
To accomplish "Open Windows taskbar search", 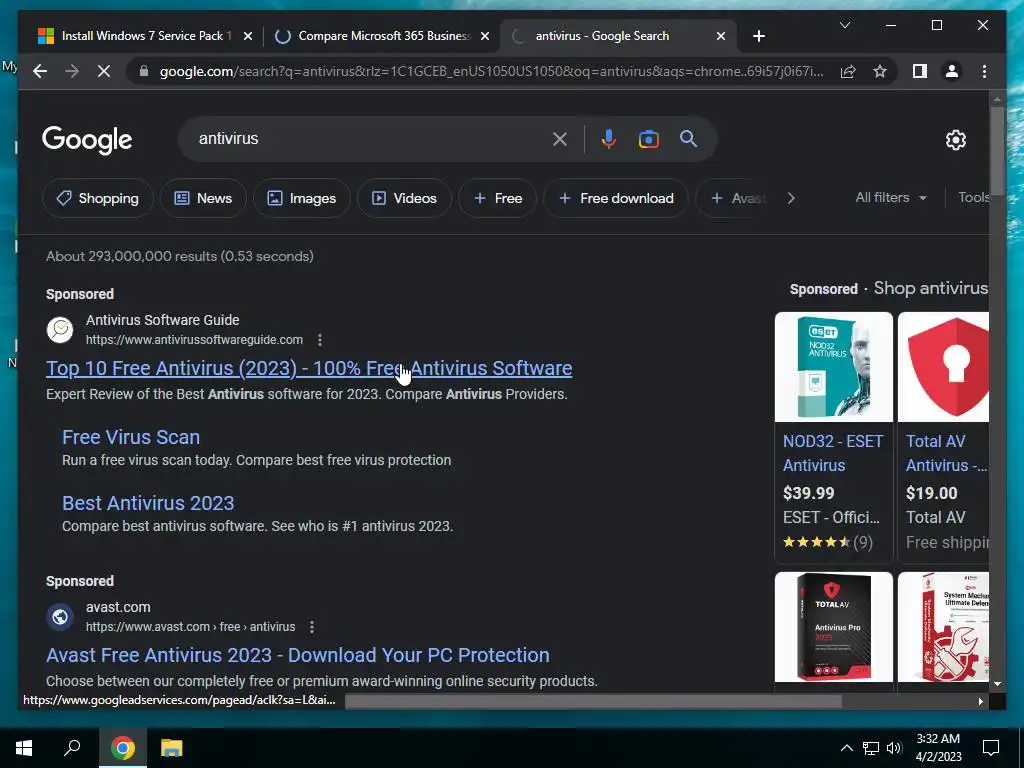I will [x=72, y=748].
